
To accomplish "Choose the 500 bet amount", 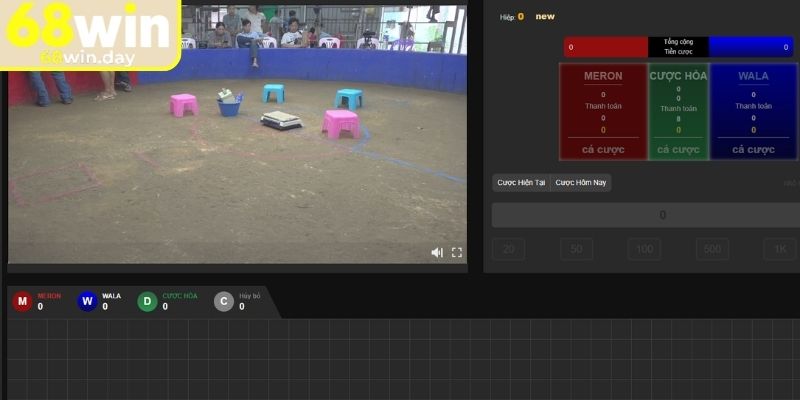I will click(712, 249).
